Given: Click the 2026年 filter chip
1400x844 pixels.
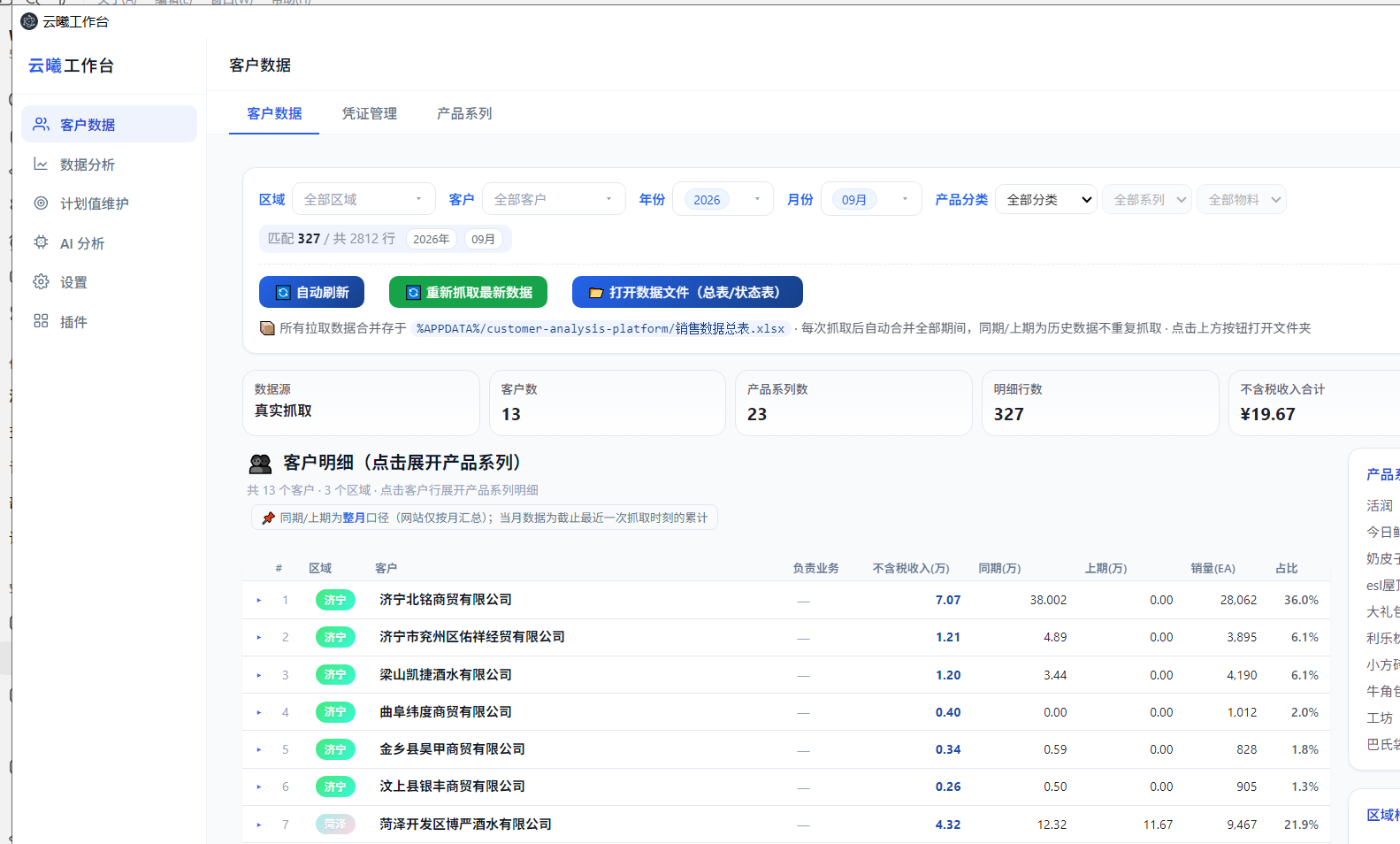Looking at the screenshot, I should pyautogui.click(x=432, y=239).
